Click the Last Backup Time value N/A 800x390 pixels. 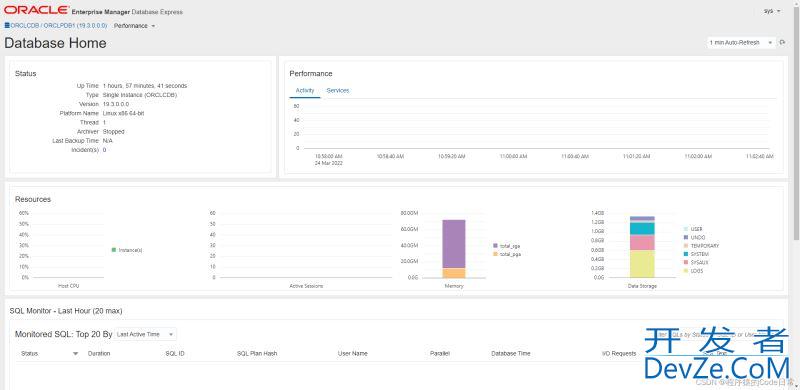click(108, 141)
